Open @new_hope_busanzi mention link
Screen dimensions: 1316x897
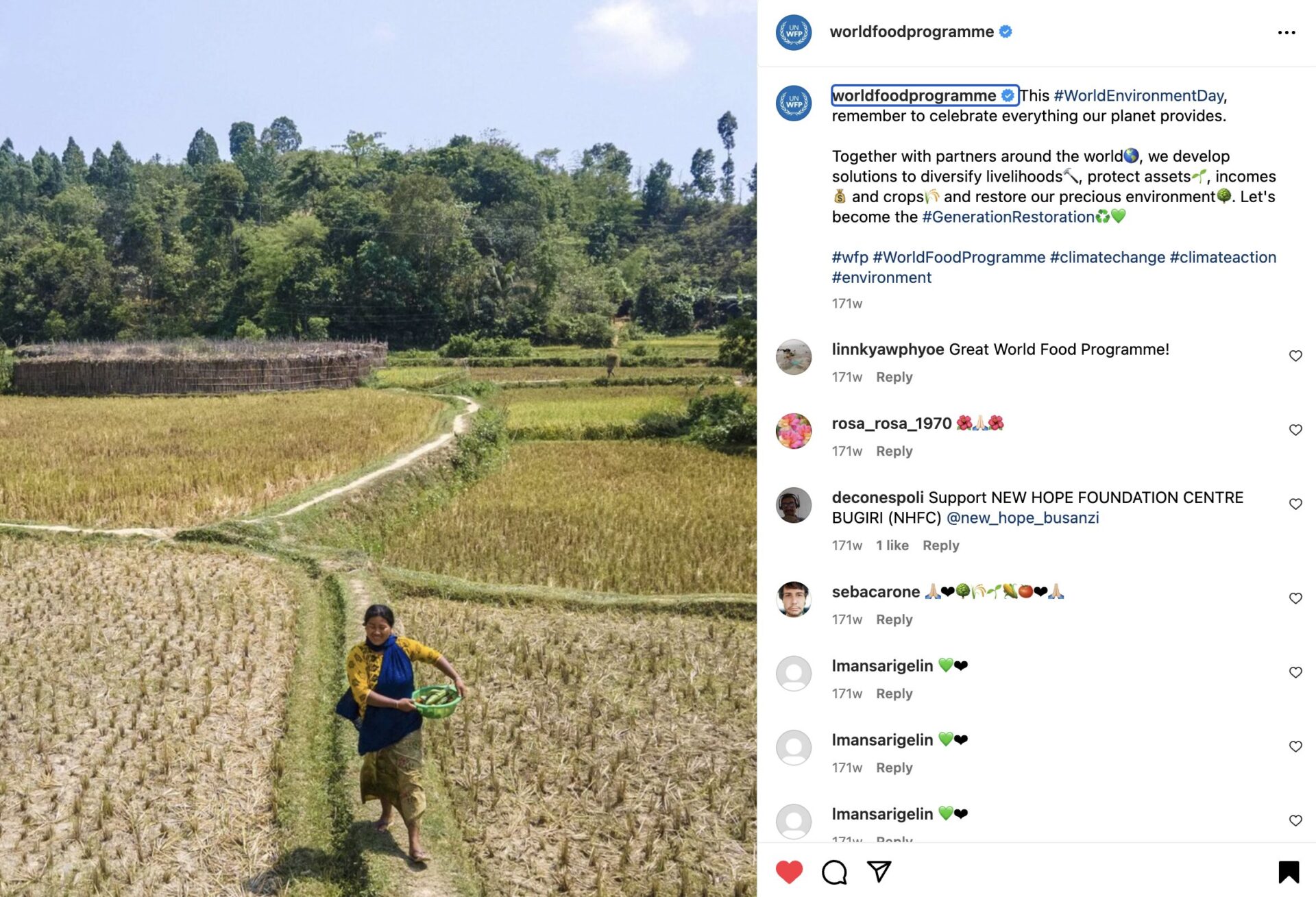point(1023,518)
